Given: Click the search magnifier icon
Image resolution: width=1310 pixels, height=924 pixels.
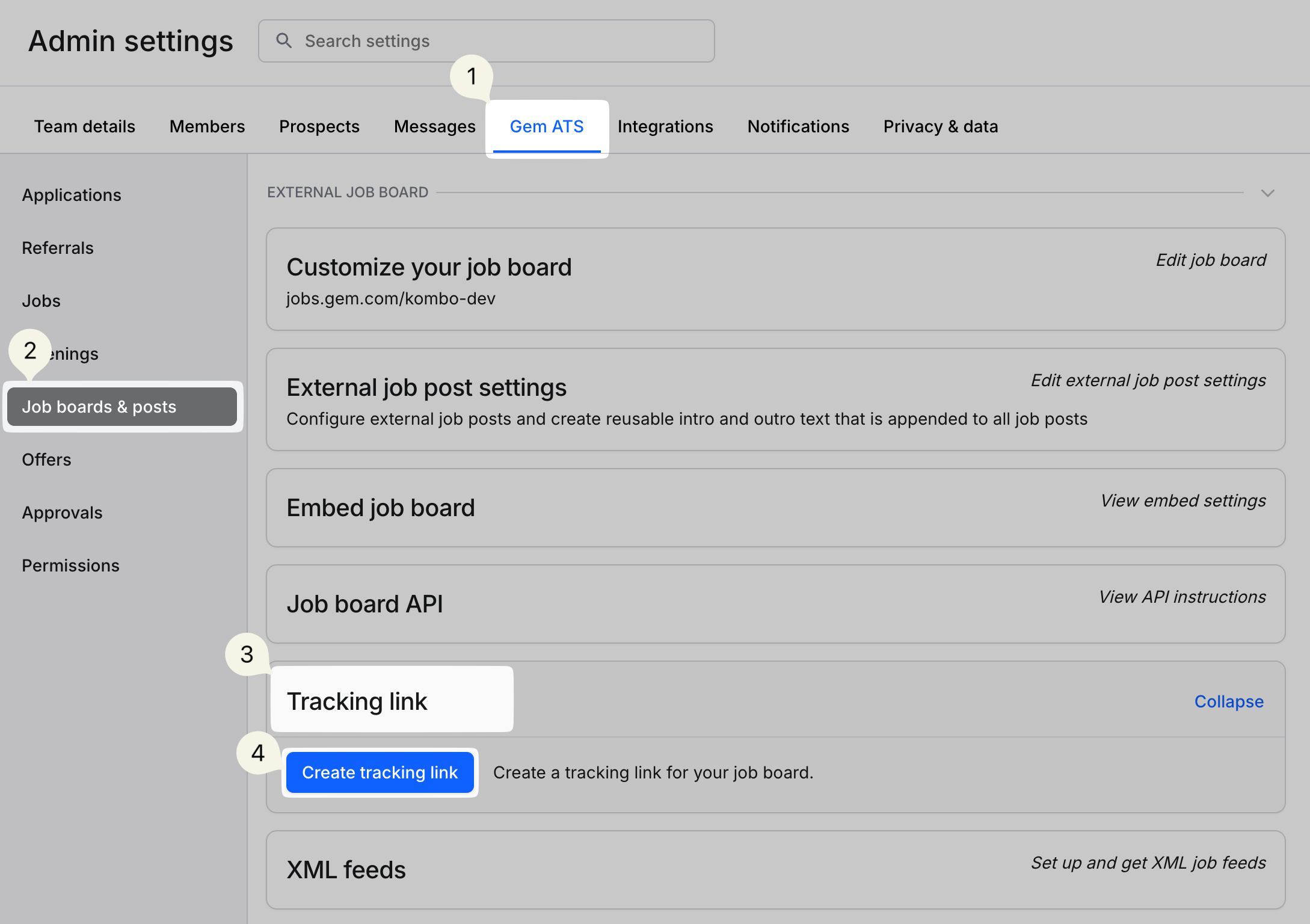Looking at the screenshot, I should tap(284, 41).
